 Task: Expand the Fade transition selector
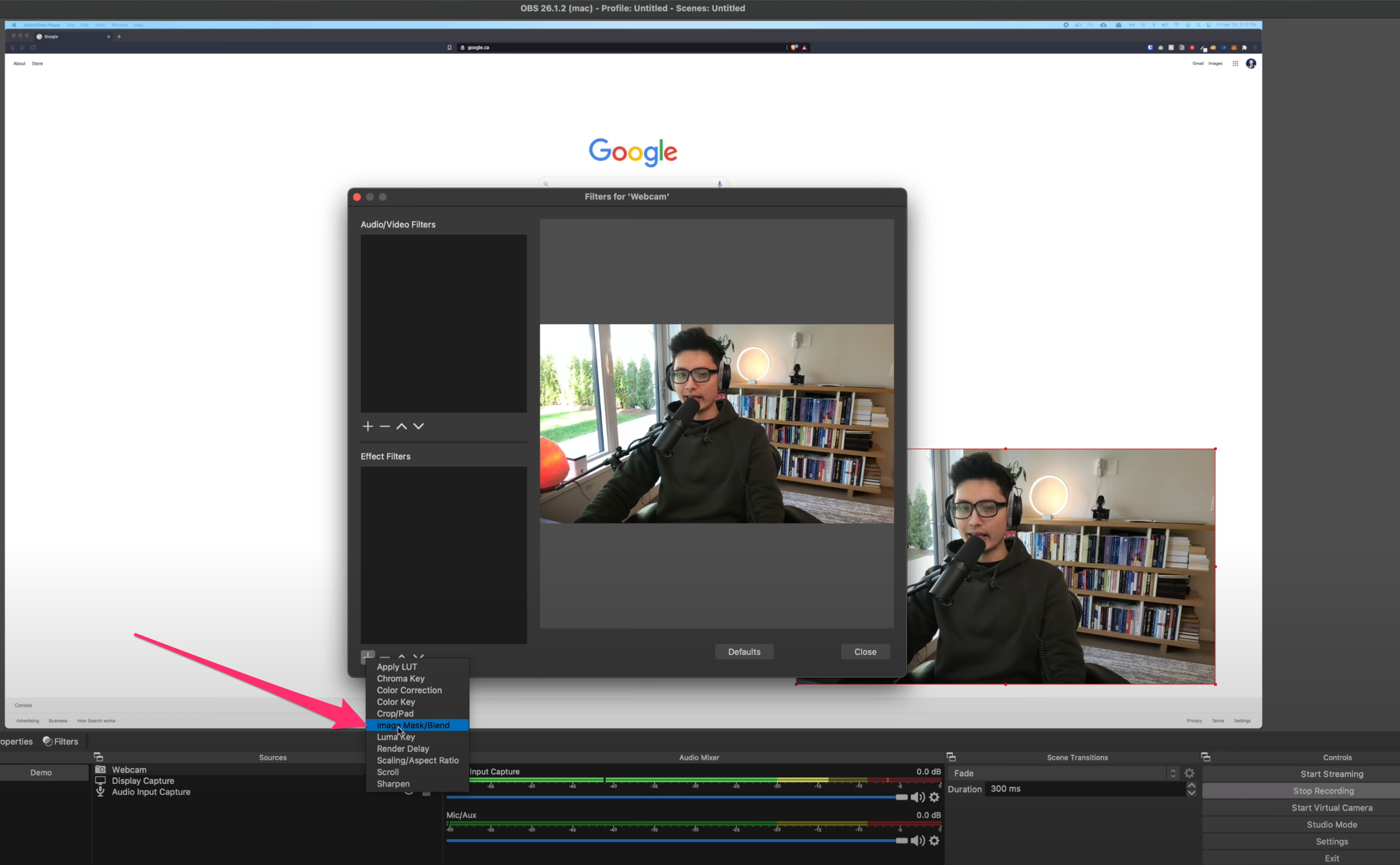[x=1172, y=773]
